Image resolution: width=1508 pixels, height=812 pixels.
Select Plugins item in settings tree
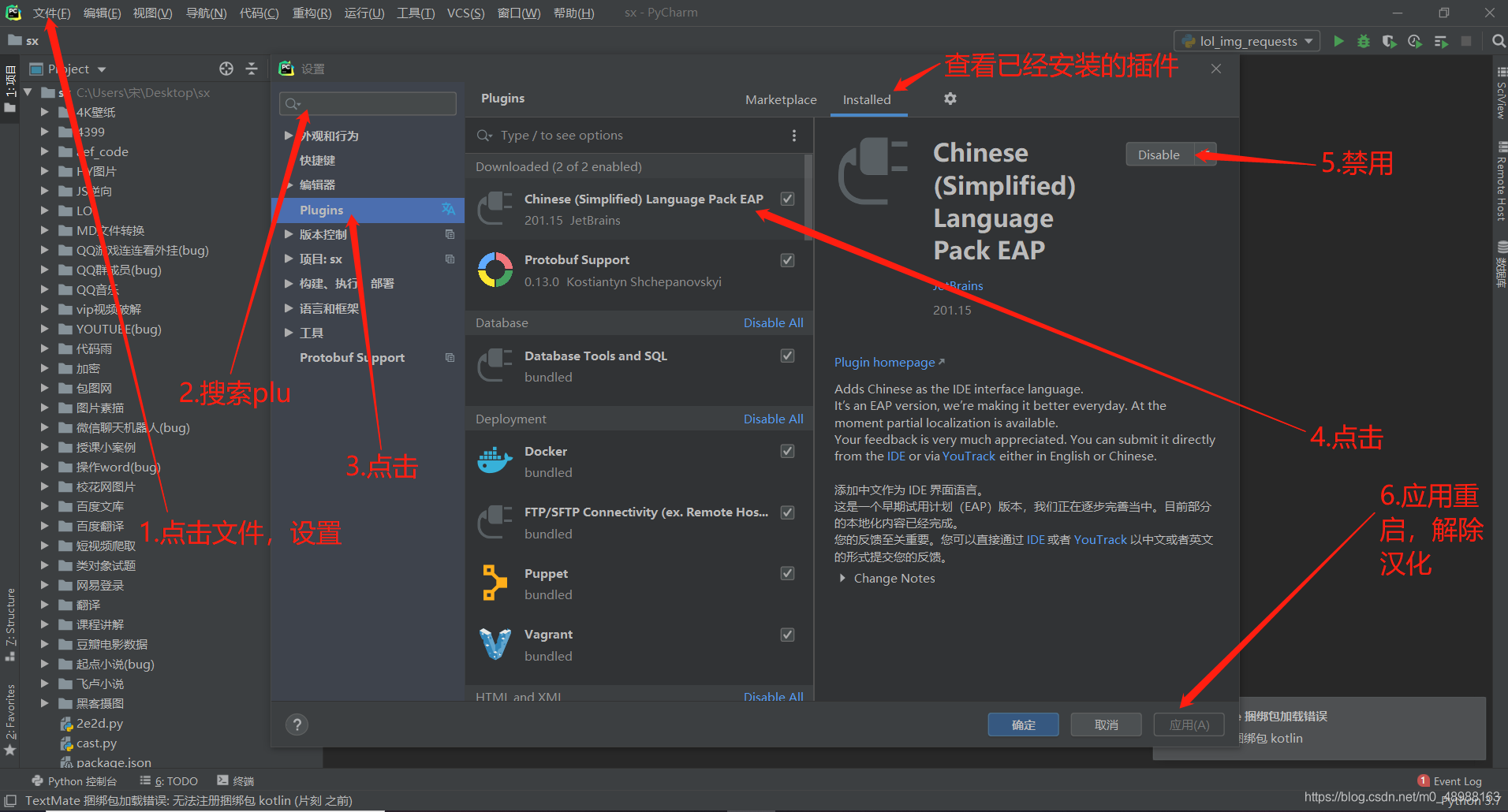(368, 210)
